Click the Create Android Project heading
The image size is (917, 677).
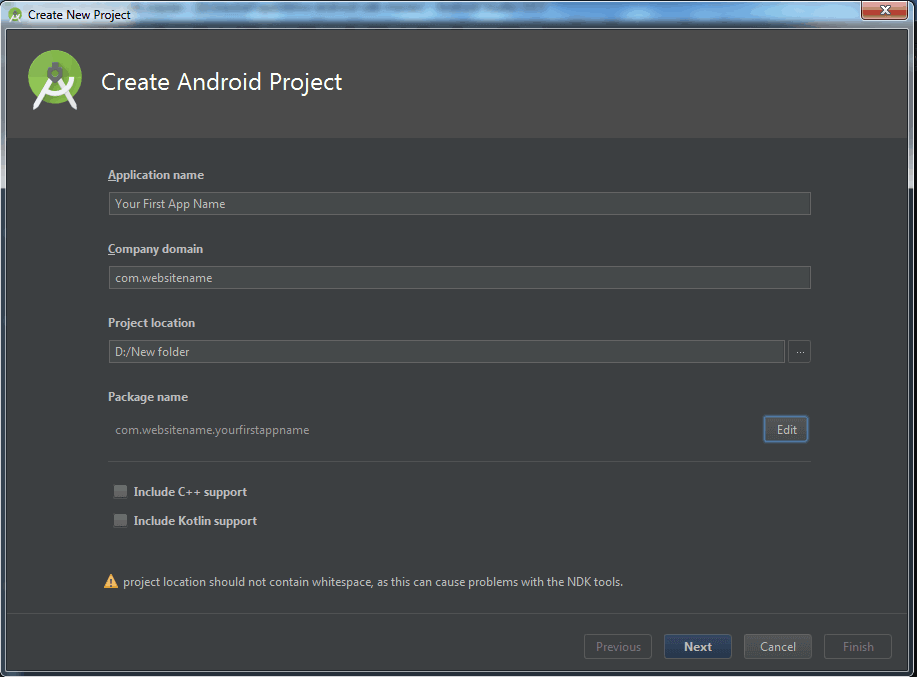pos(222,82)
